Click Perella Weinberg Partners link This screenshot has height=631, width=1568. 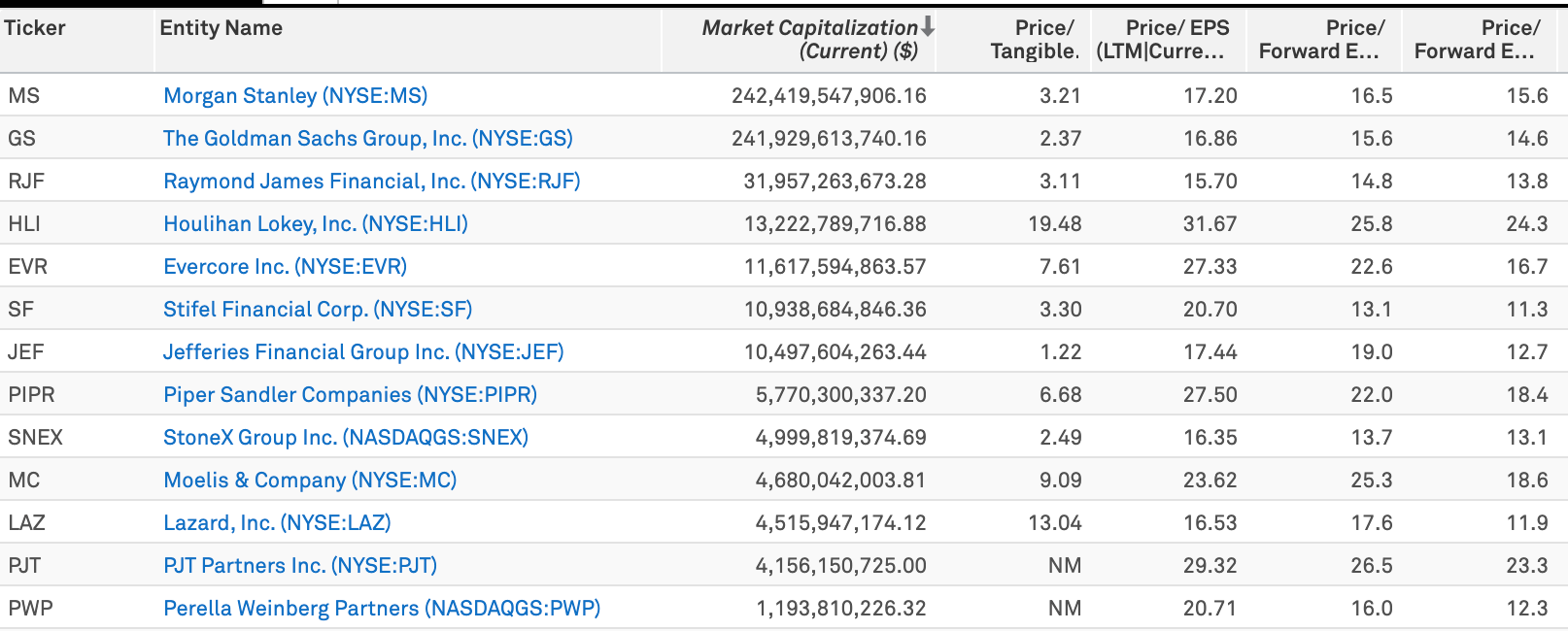pyautogui.click(x=382, y=609)
